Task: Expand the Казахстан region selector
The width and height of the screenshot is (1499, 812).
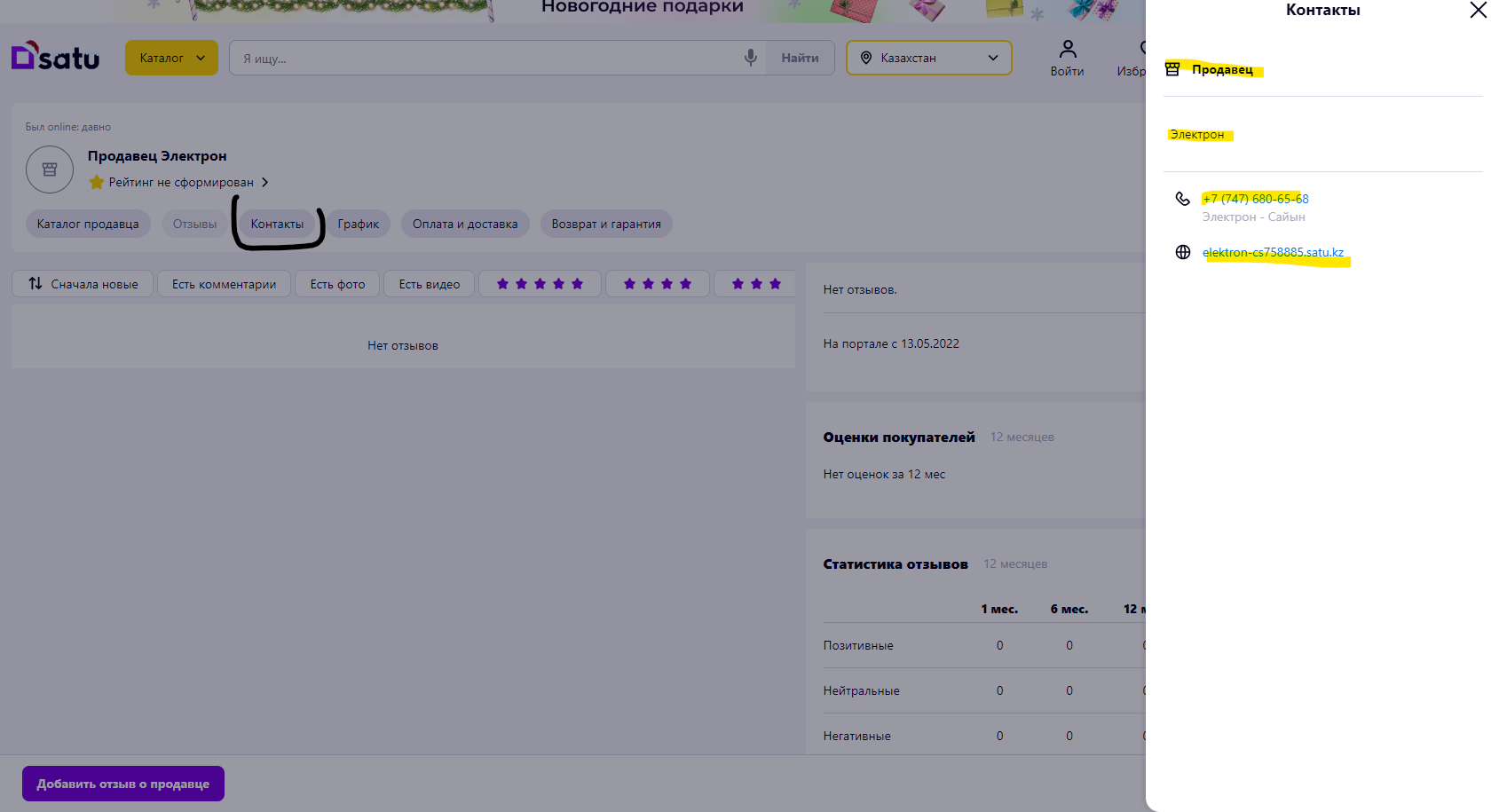Action: 928,58
